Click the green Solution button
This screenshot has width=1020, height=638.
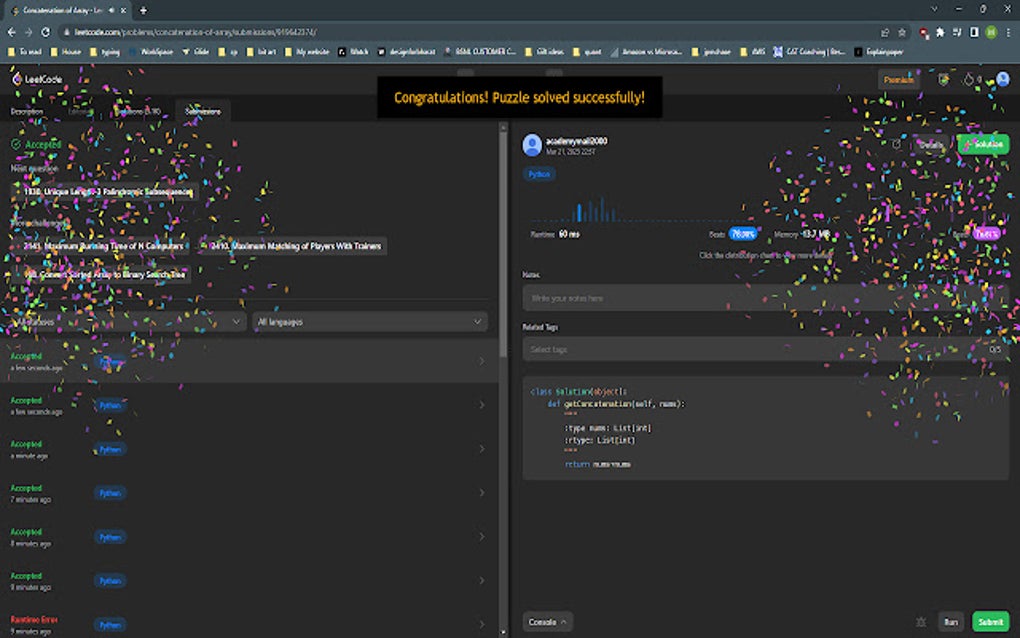[x=983, y=144]
